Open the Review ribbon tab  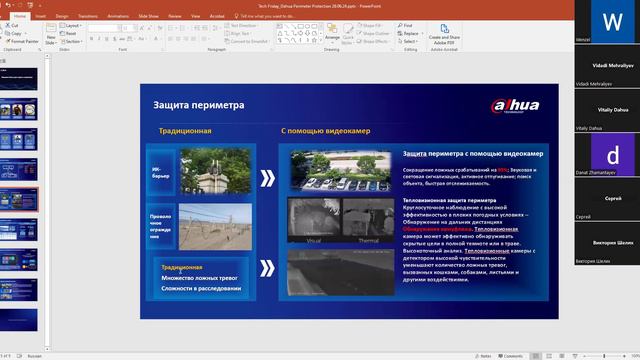click(x=175, y=16)
